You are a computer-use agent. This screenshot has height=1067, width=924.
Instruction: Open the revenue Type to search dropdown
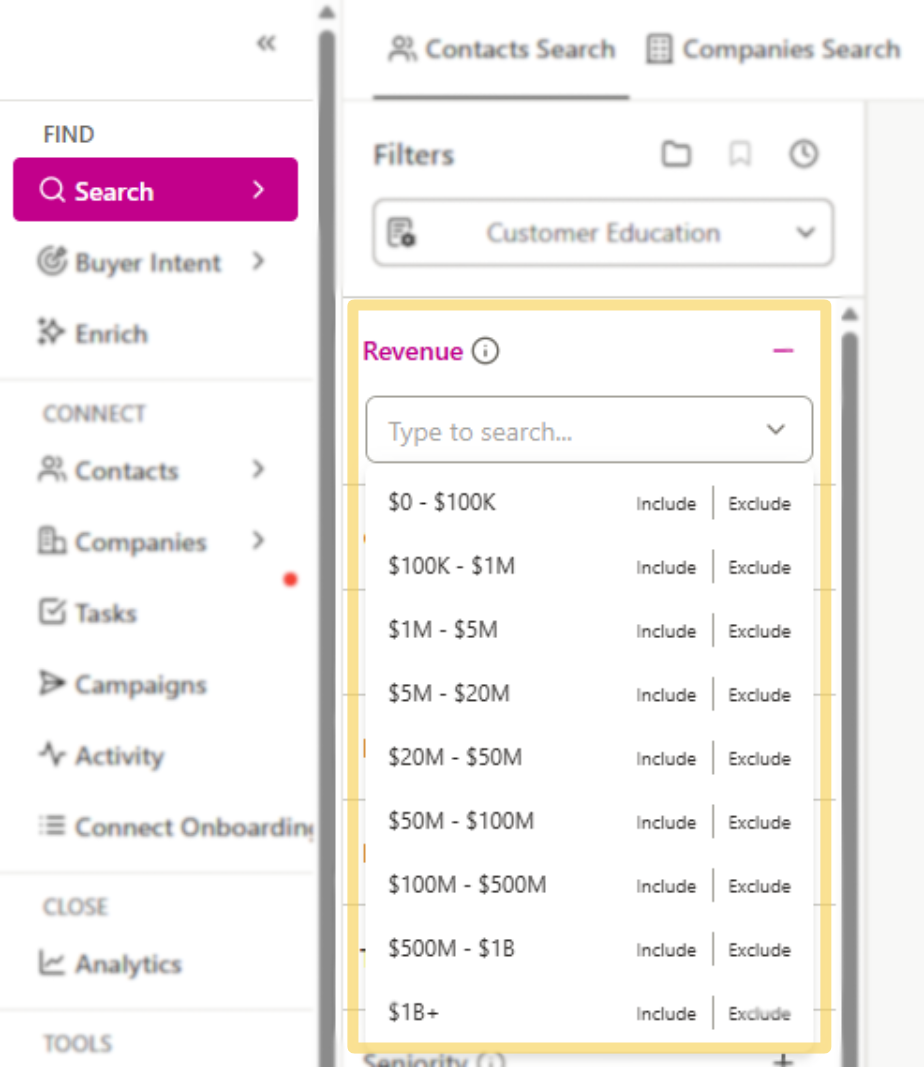(x=589, y=430)
